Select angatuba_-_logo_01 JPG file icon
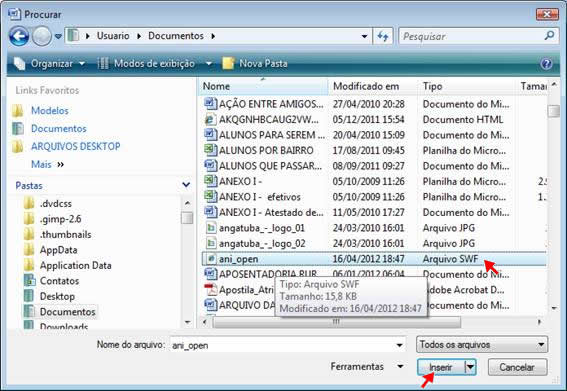The image size is (567, 391). (210, 228)
